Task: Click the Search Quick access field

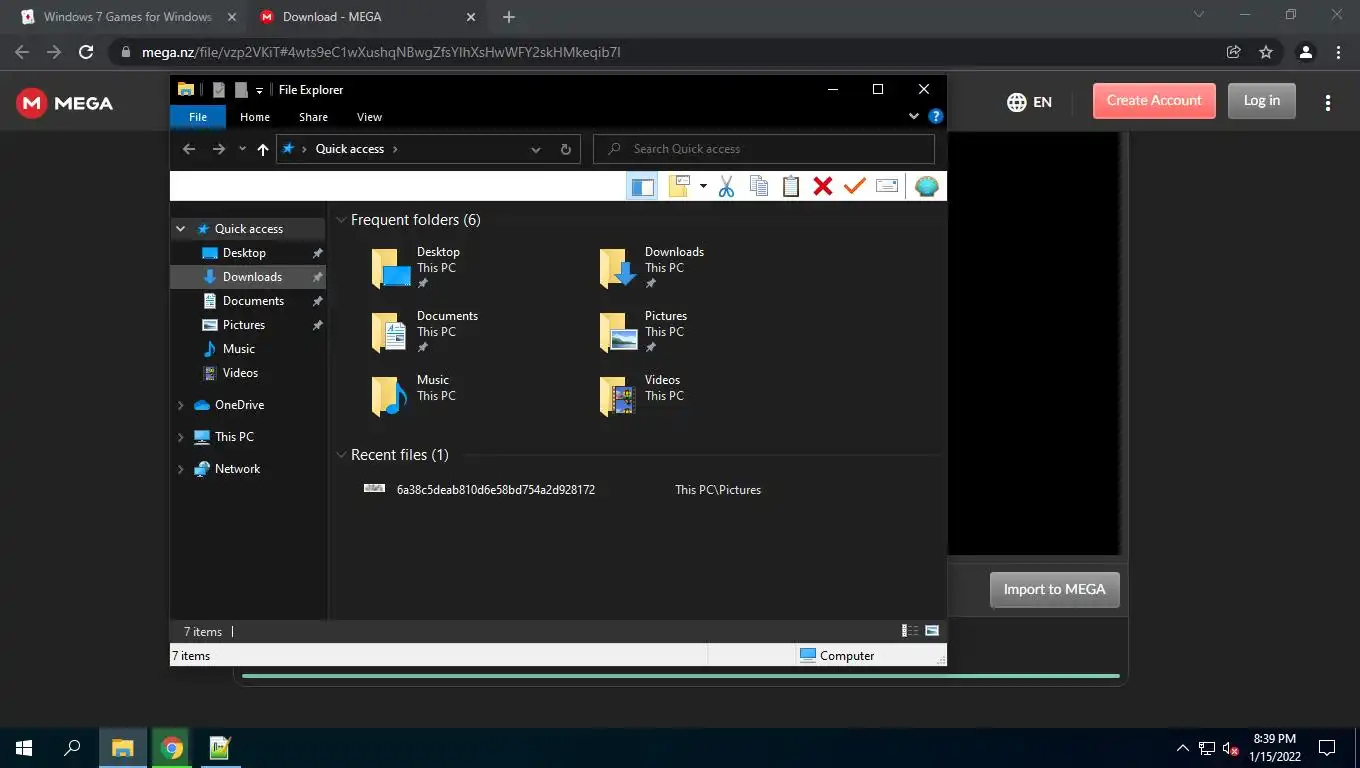Action: (x=764, y=149)
